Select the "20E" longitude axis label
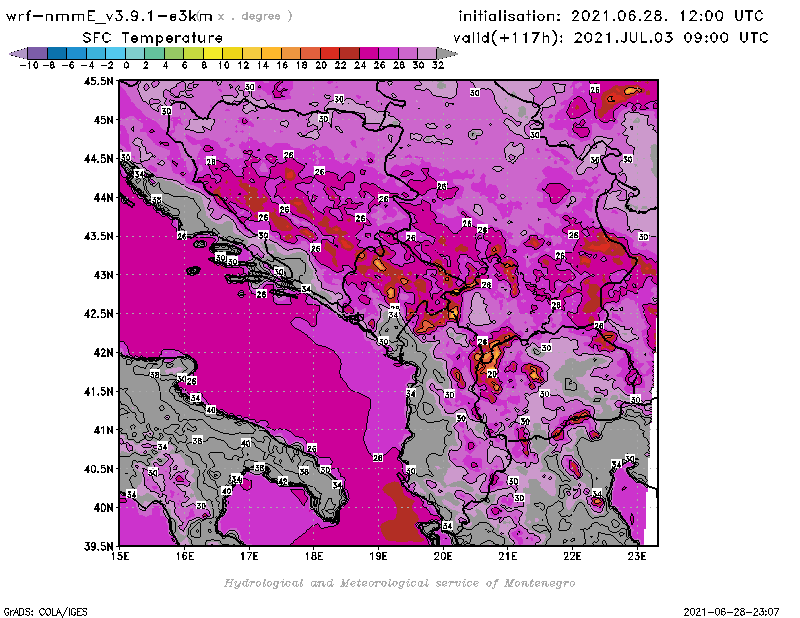 click(x=443, y=557)
